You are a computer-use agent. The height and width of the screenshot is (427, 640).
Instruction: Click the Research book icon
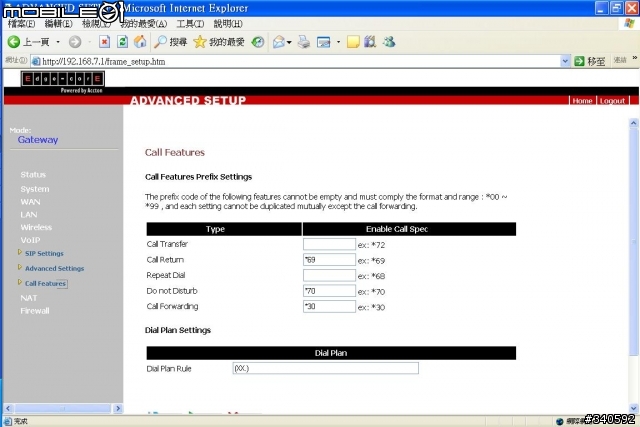click(370, 42)
